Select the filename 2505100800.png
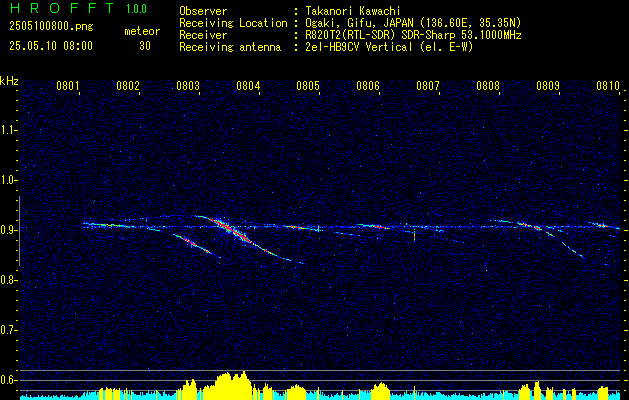 [51, 27]
